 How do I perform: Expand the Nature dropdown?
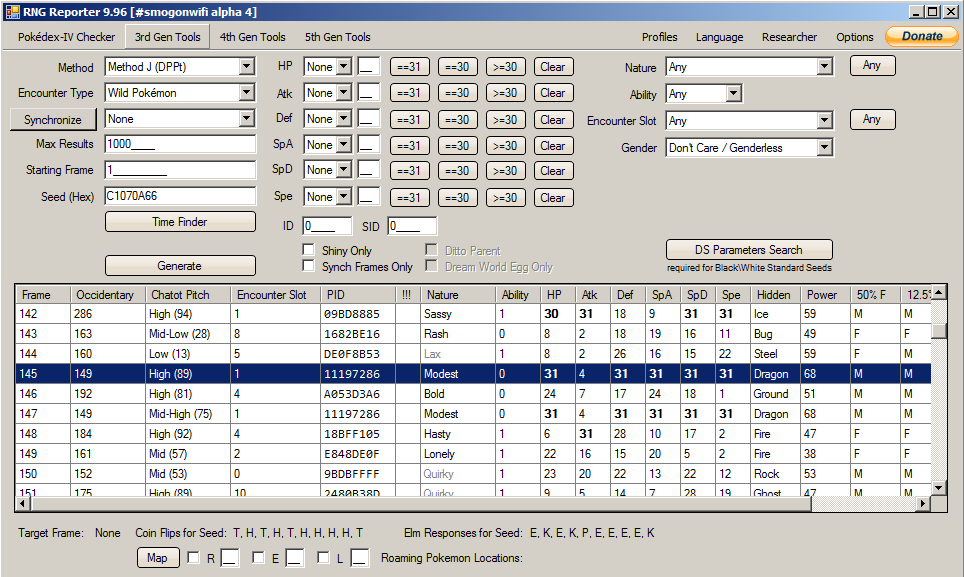824,68
